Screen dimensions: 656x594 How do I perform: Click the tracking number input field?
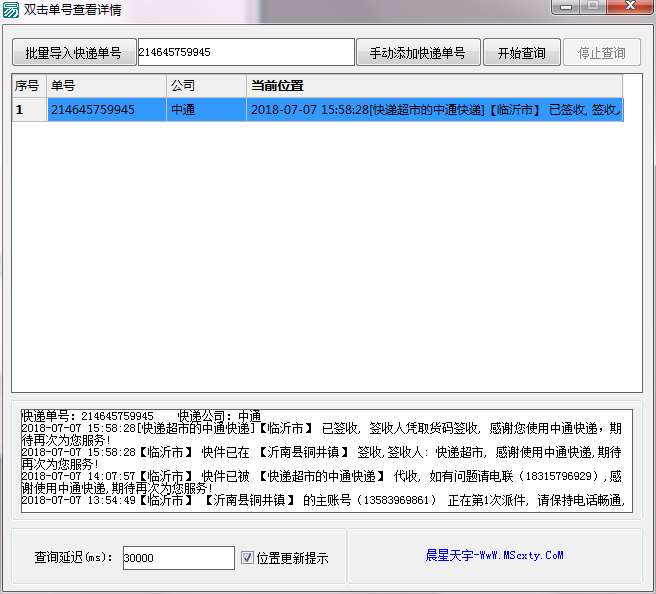click(x=245, y=52)
